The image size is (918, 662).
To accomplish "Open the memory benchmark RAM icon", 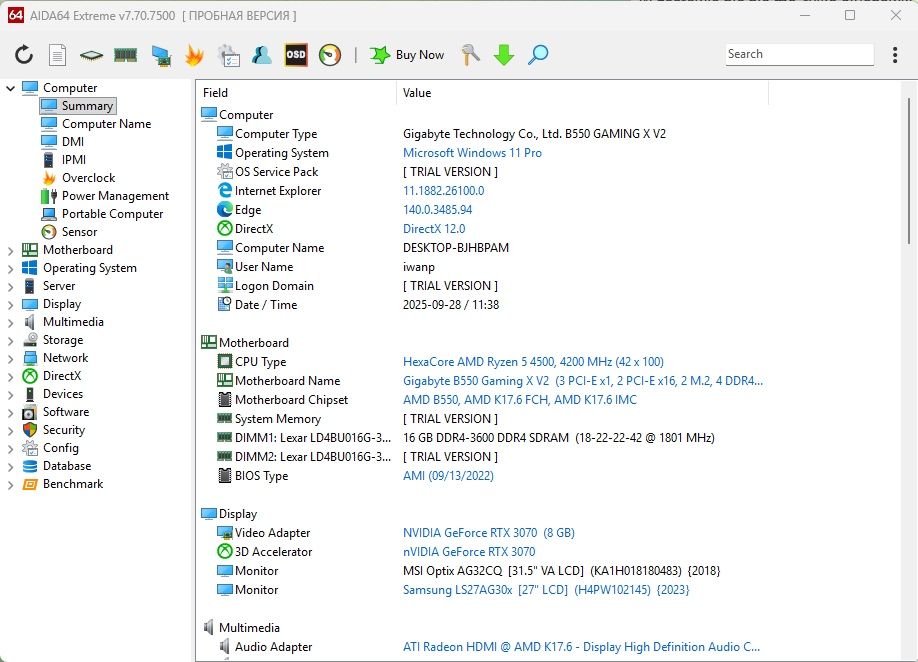I will [125, 55].
